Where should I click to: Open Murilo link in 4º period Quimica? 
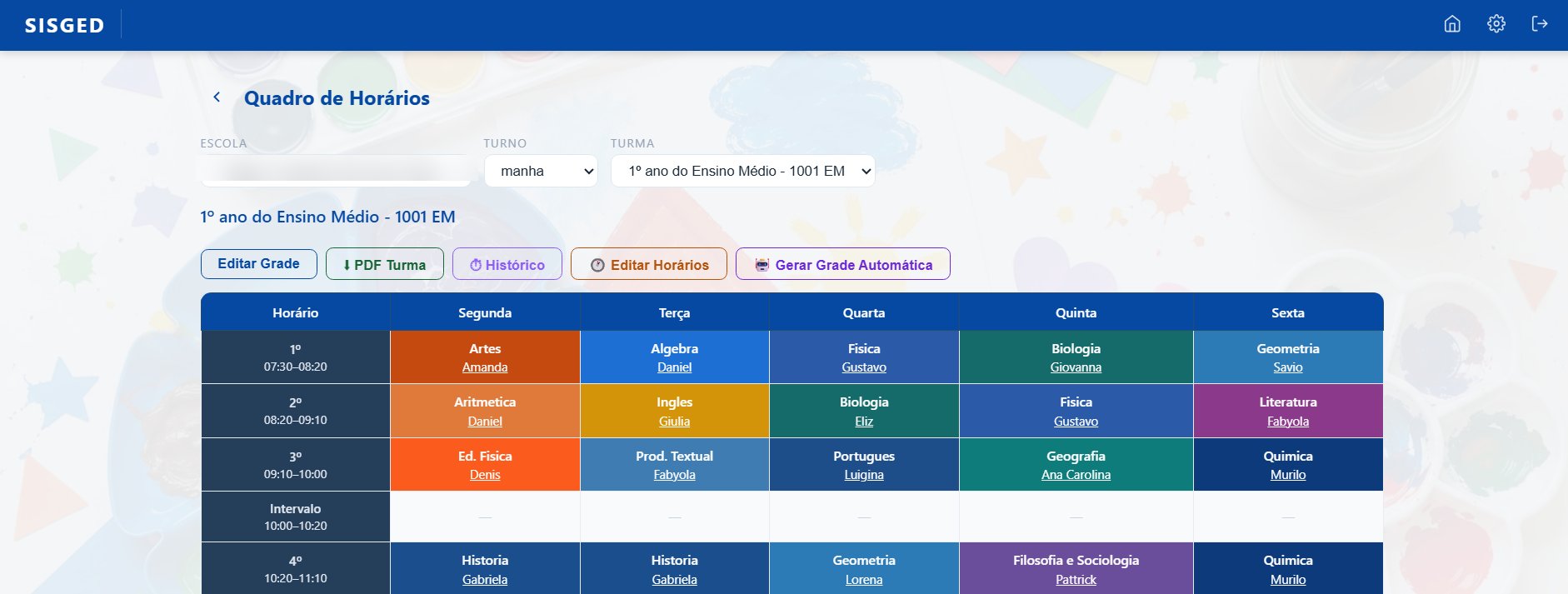(1288, 580)
